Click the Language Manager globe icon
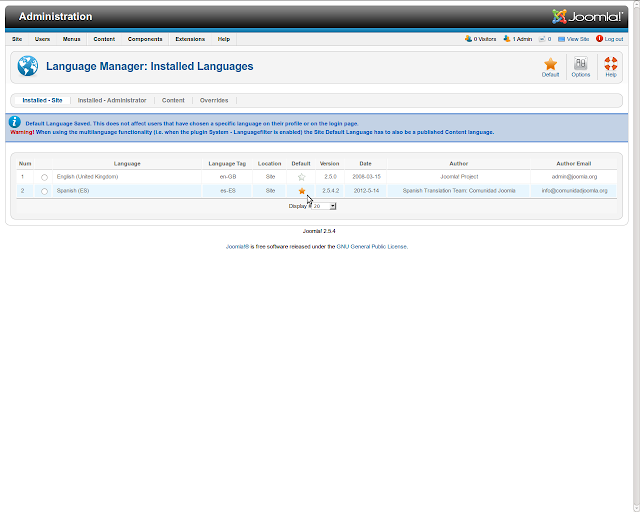The width and height of the screenshot is (640, 512). pyautogui.click(x=28, y=66)
